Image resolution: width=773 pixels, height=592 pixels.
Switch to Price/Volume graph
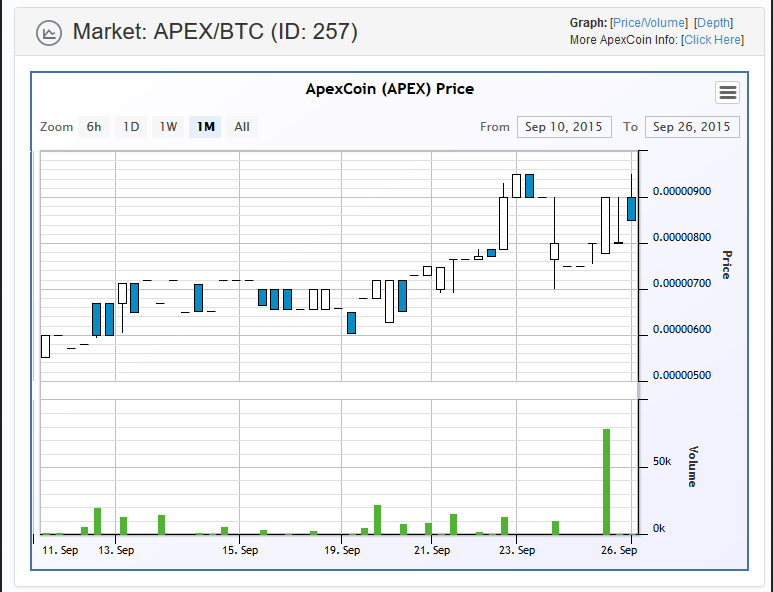(x=649, y=23)
